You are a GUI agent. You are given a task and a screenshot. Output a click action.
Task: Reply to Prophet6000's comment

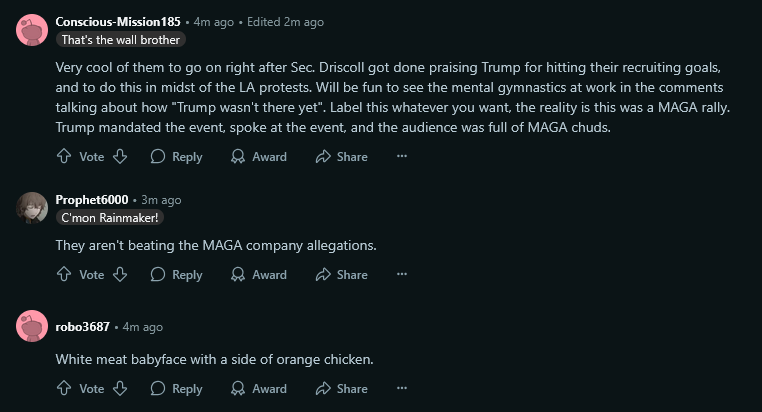point(176,275)
